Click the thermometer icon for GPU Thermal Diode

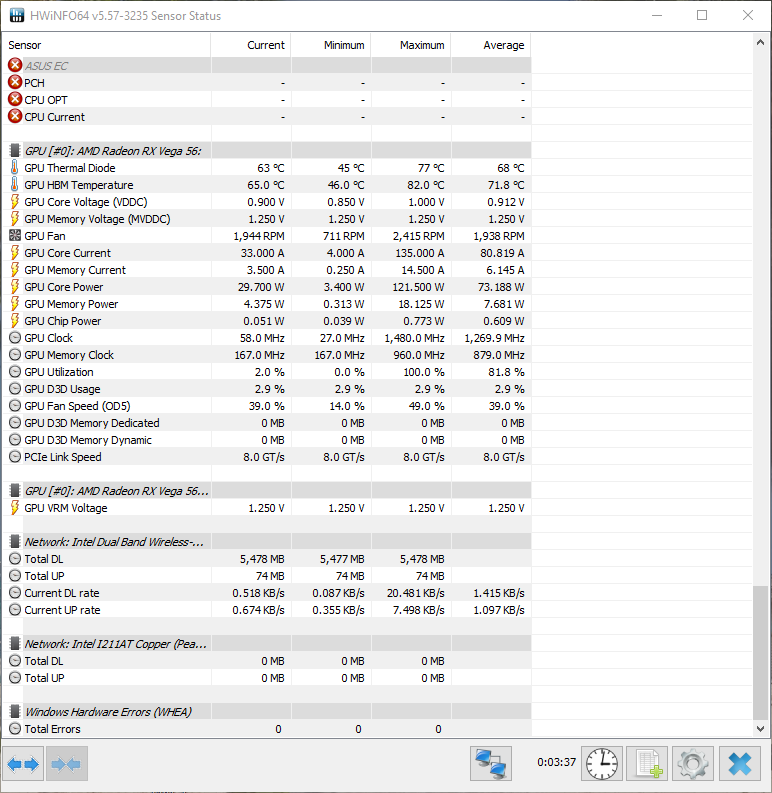point(15,167)
